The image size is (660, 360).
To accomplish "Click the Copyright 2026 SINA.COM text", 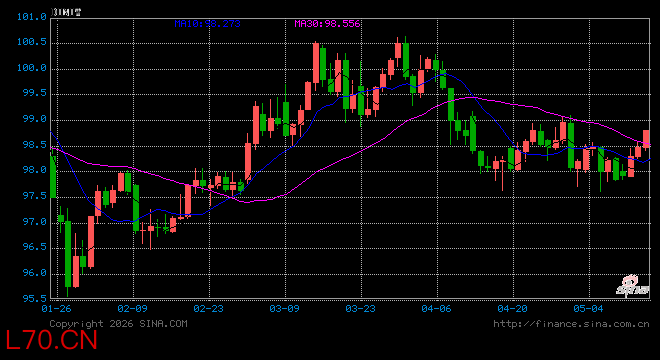I will 118,324.
